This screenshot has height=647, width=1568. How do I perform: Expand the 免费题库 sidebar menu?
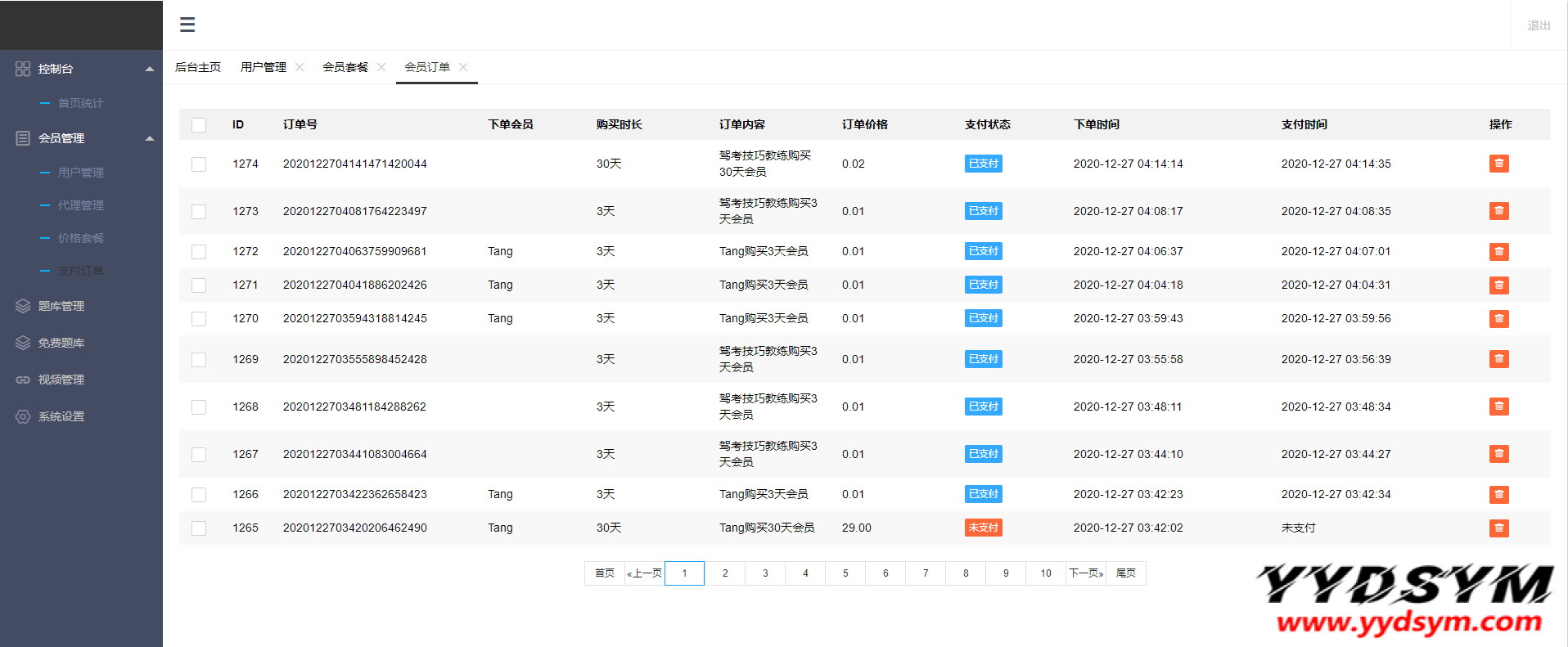pos(61,343)
